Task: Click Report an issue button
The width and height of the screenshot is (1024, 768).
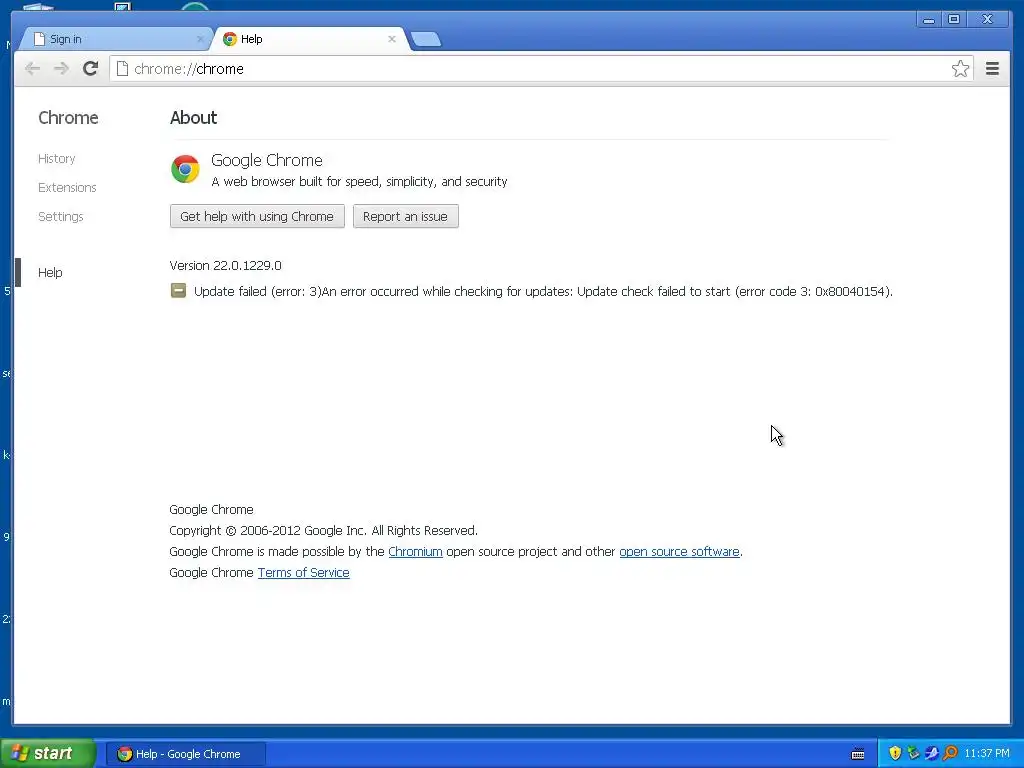Action: click(406, 216)
